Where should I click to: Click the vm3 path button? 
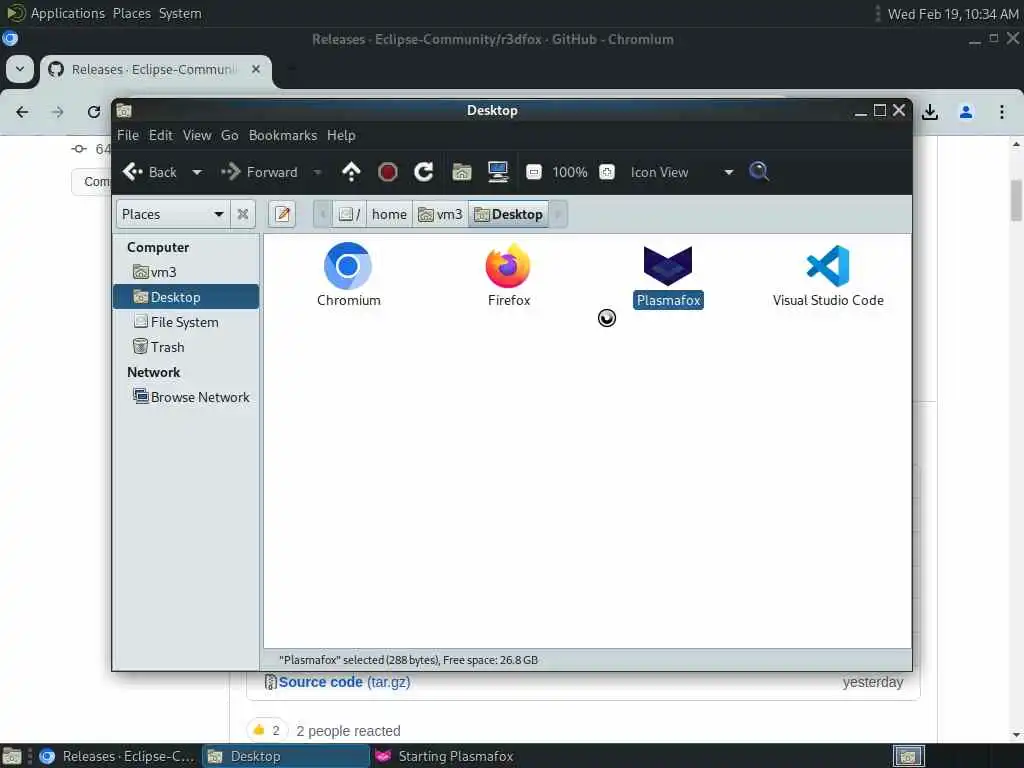click(x=440, y=214)
